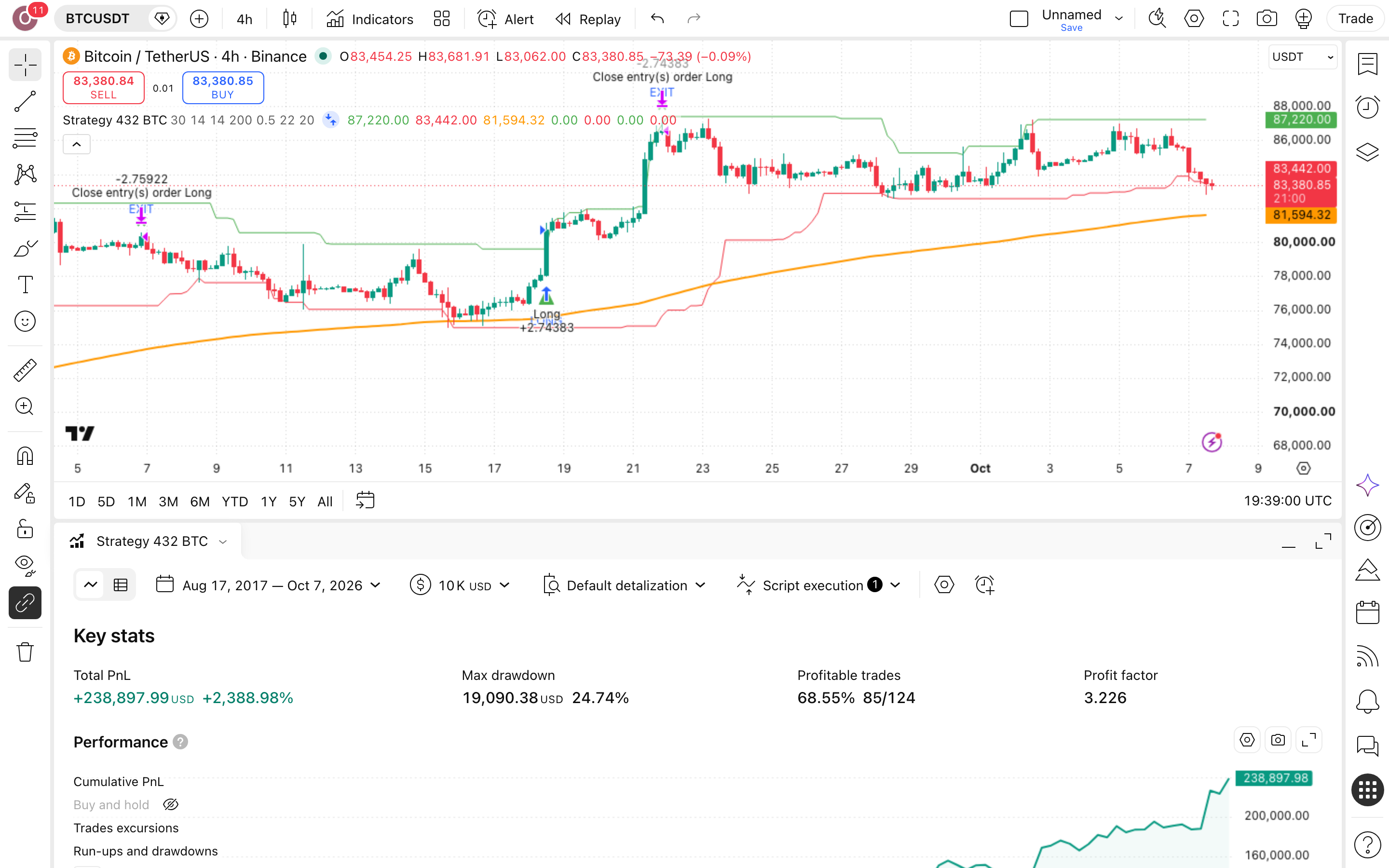This screenshot has width=1389, height=868.
Task: Open the go to date calendar
Action: 365,501
